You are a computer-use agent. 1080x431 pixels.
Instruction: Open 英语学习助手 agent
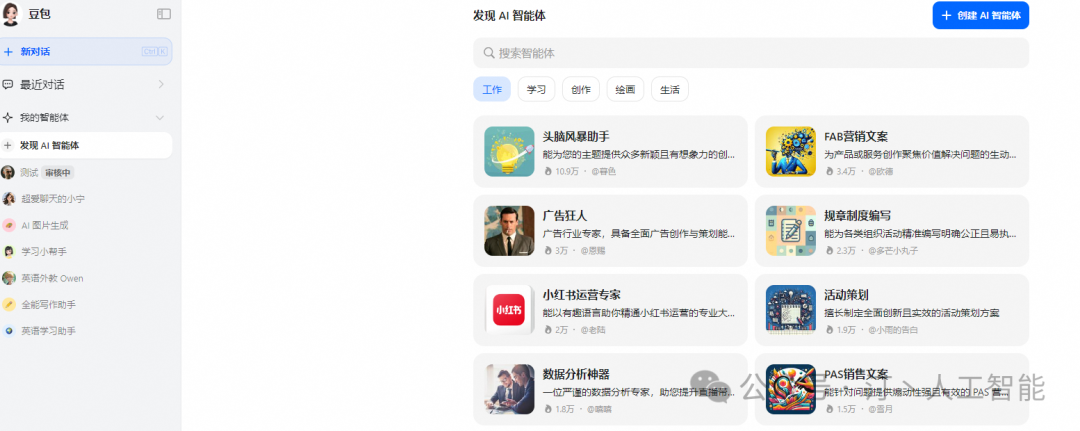[48, 331]
